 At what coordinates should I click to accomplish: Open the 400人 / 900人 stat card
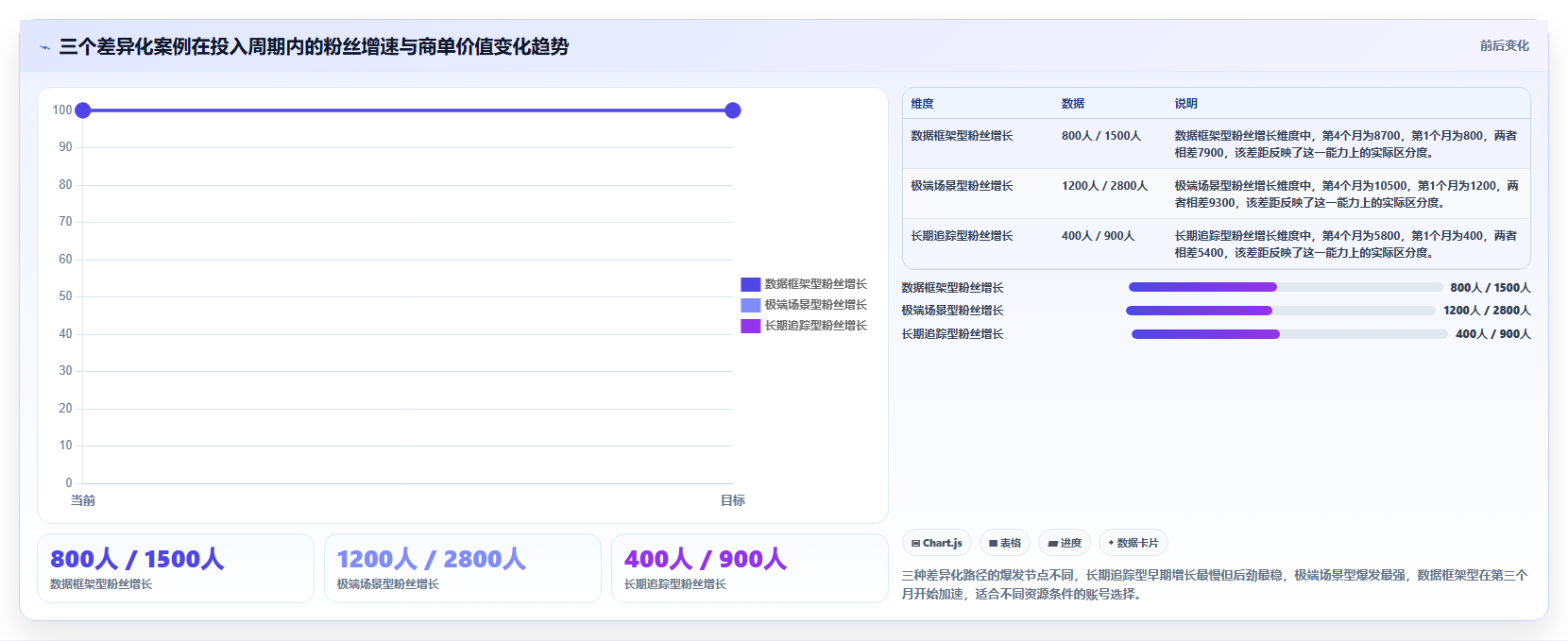click(x=750, y=568)
